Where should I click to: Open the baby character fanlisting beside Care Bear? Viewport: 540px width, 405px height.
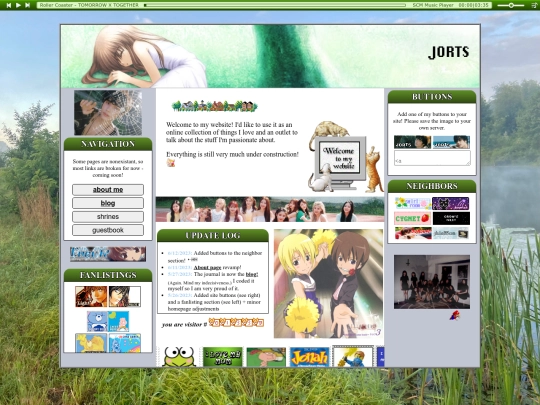tap(118, 321)
